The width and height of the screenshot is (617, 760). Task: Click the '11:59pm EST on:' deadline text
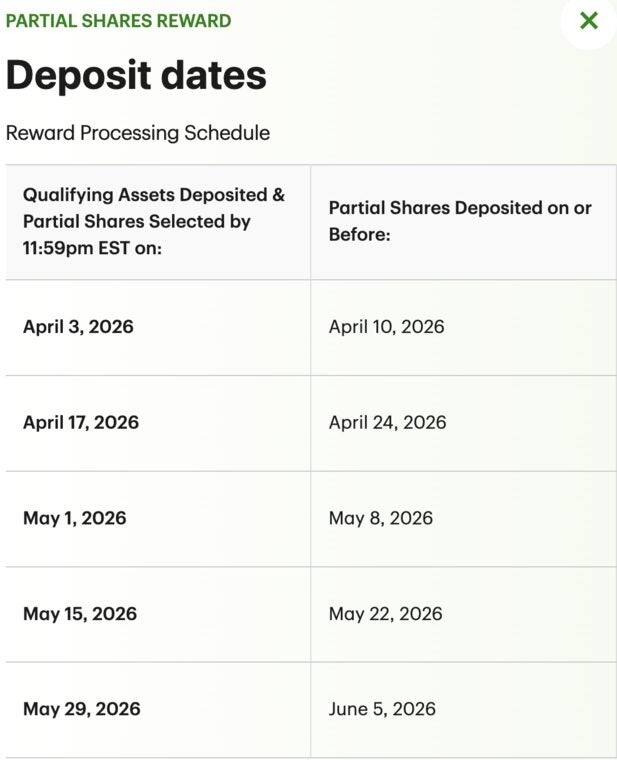pyautogui.click(x=92, y=247)
